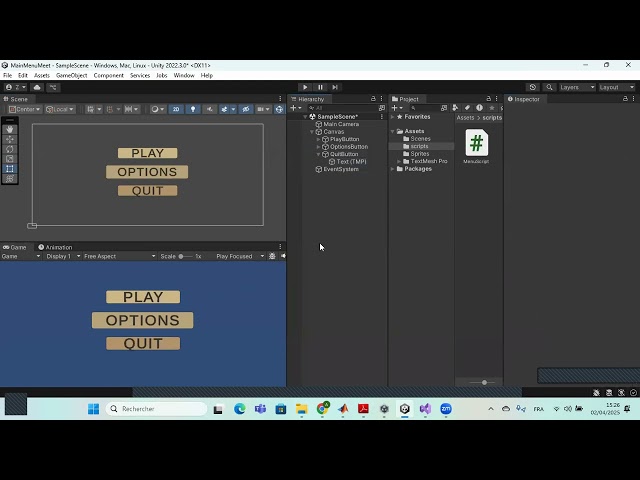Open Scene draw mode dropdown
This screenshot has height=480, width=640.
tap(157, 109)
